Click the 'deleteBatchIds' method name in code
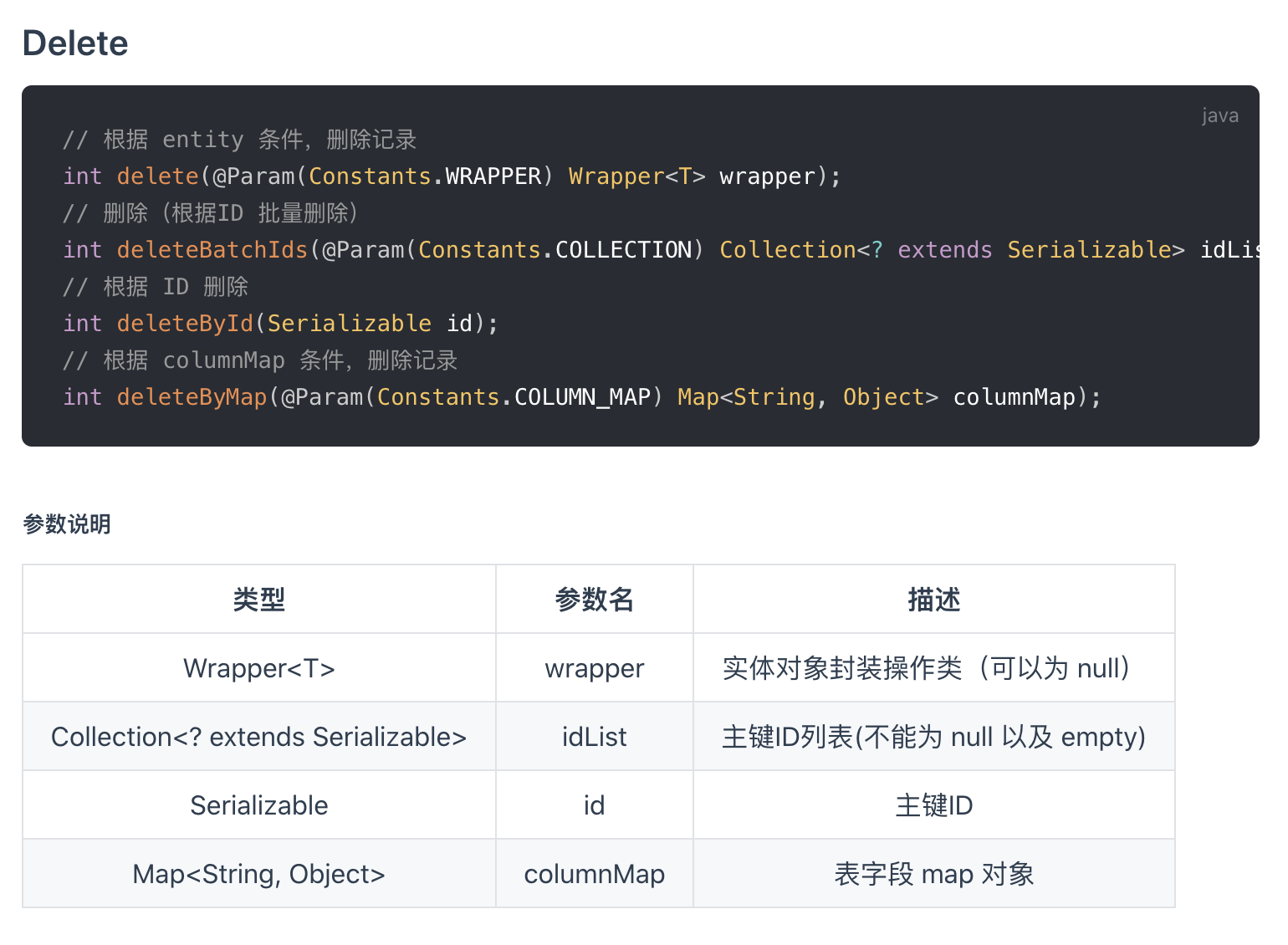Screen dimensions: 1288x945 click(212, 250)
